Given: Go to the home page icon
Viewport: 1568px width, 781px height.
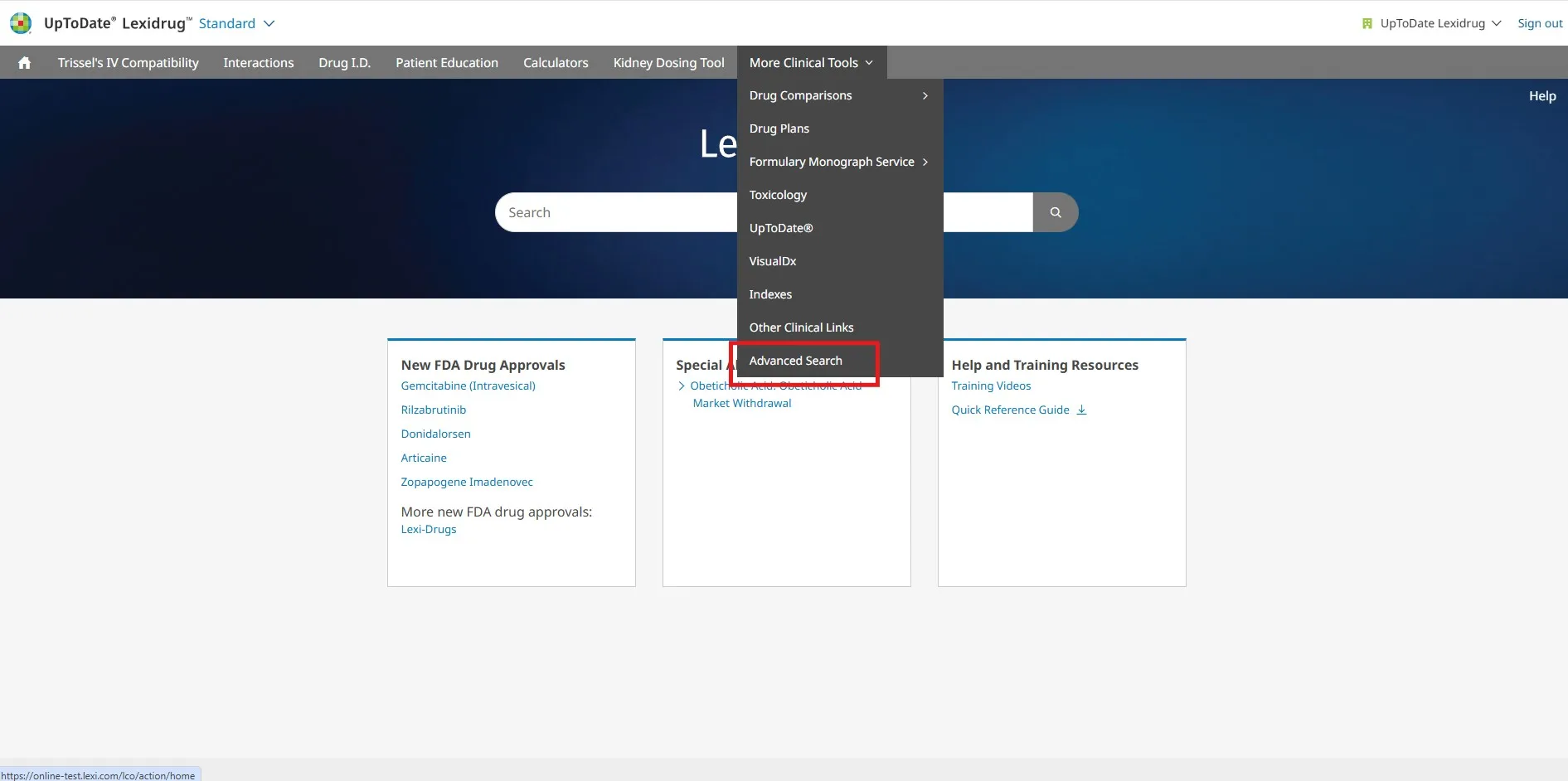Looking at the screenshot, I should pyautogui.click(x=24, y=63).
